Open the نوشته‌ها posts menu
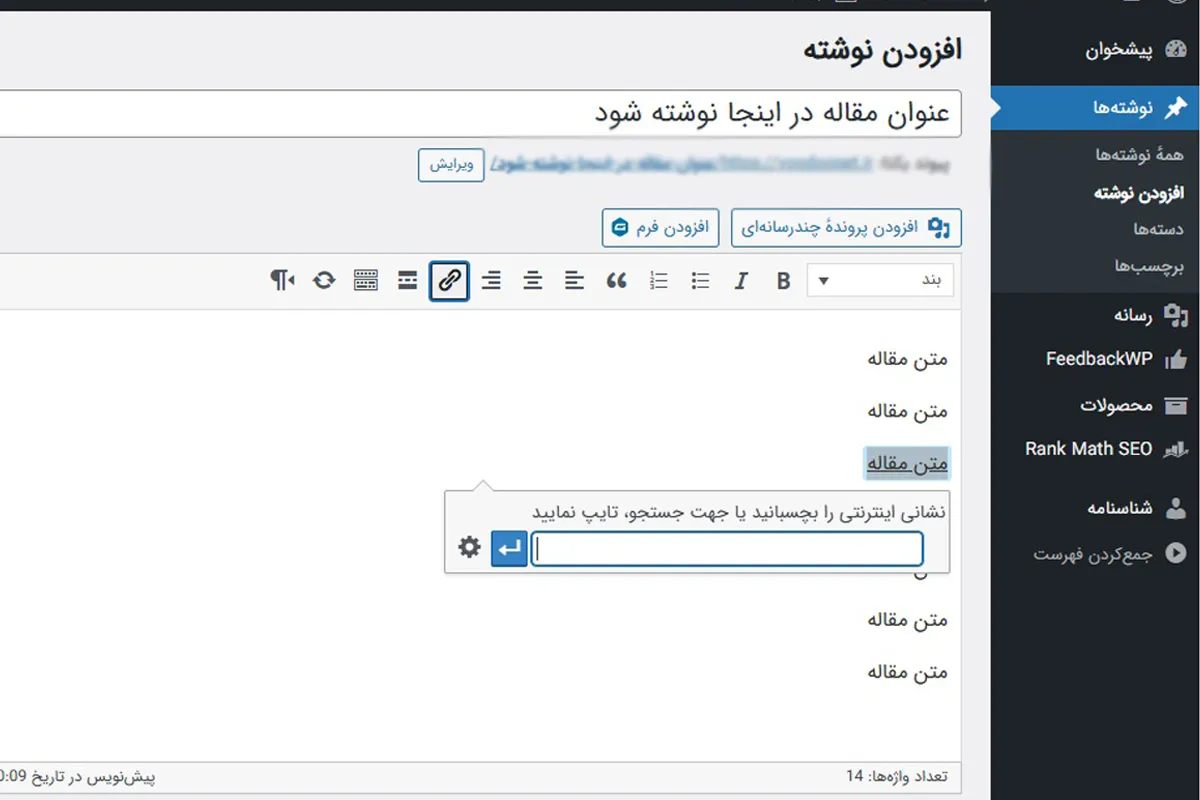 tap(1096, 108)
